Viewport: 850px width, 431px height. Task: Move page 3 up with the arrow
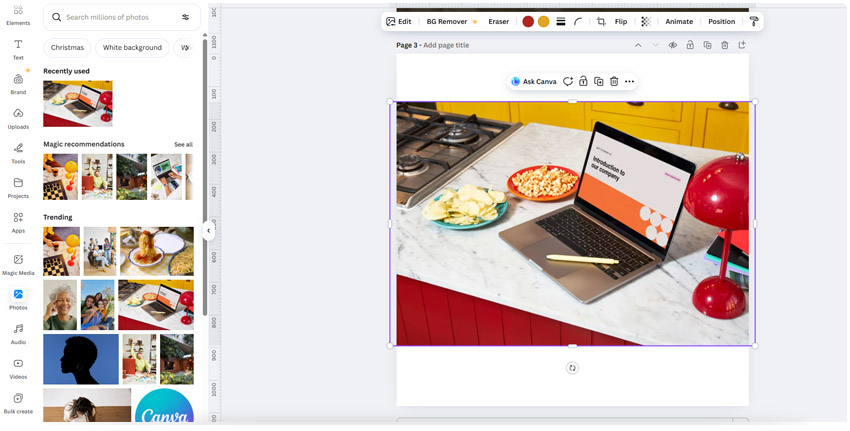pos(638,46)
